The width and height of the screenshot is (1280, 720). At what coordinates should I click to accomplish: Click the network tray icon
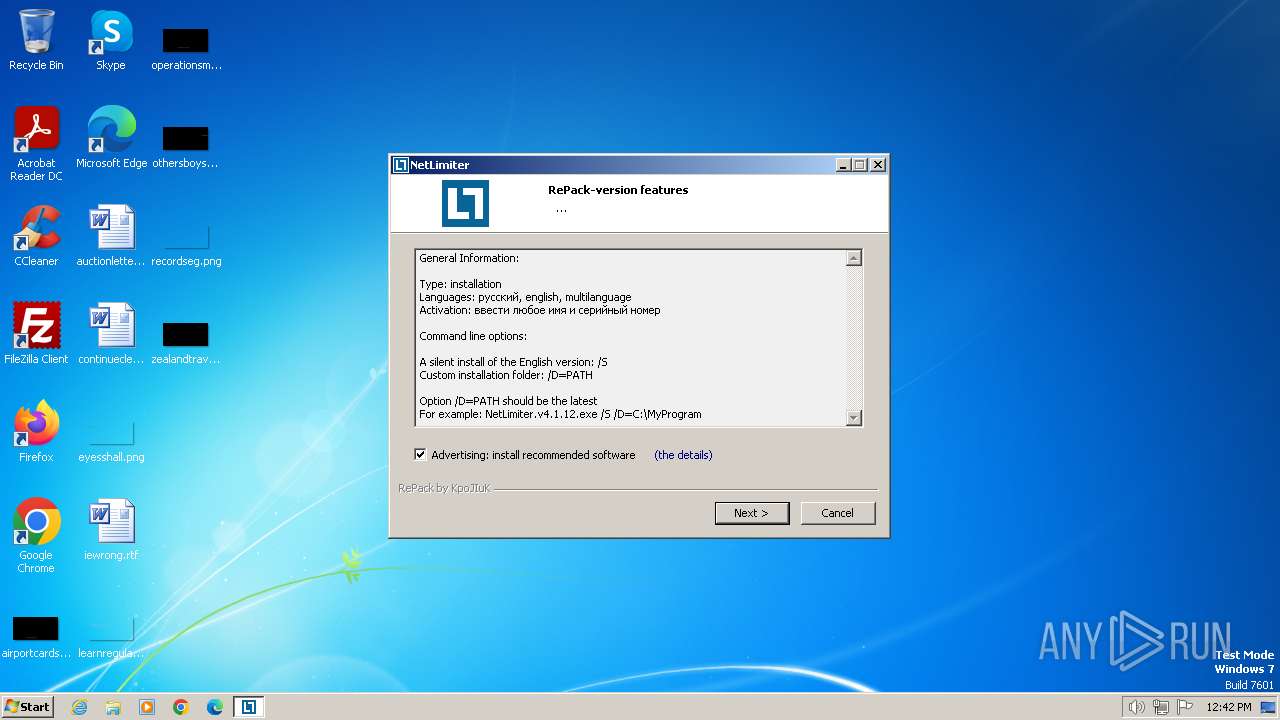[1161, 707]
